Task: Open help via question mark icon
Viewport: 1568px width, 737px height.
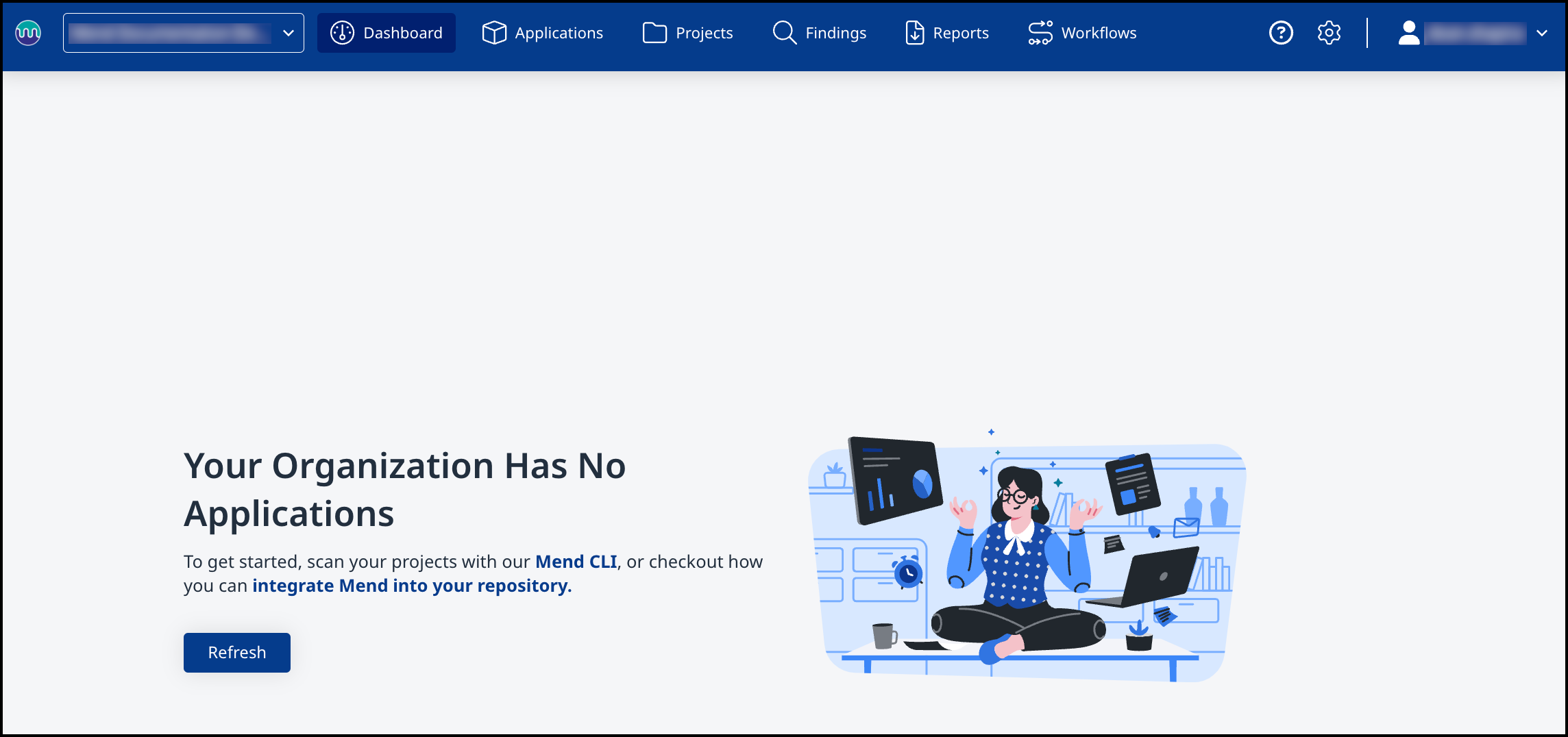Action: (x=1281, y=33)
